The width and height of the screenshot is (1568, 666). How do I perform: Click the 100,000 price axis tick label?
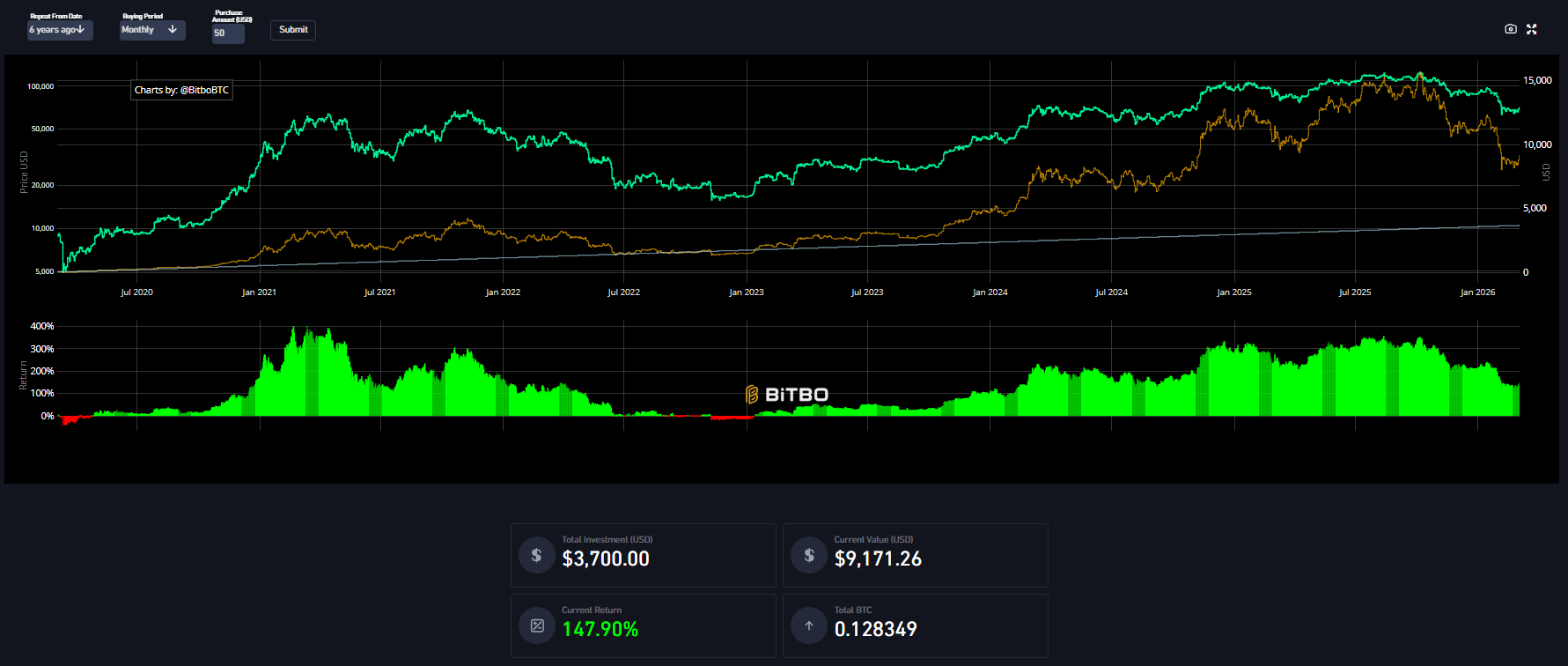coord(40,86)
